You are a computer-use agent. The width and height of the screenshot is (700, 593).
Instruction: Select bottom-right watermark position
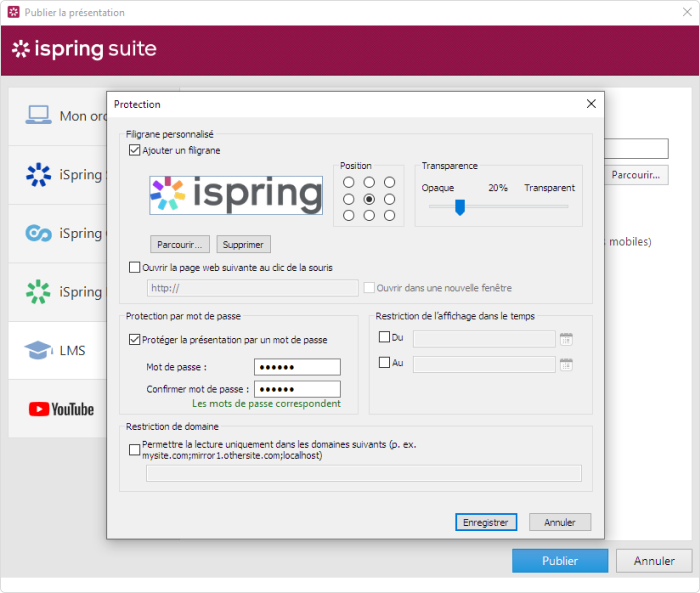click(x=389, y=215)
